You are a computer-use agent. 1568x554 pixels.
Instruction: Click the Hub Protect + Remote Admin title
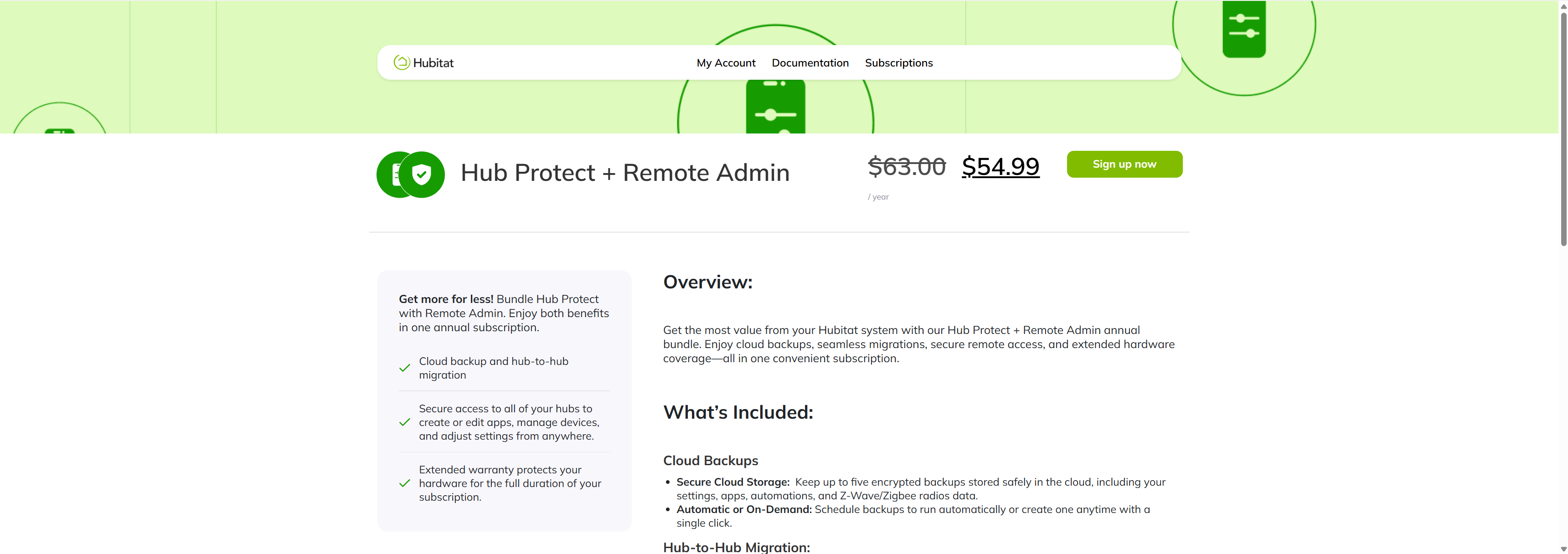pos(624,173)
